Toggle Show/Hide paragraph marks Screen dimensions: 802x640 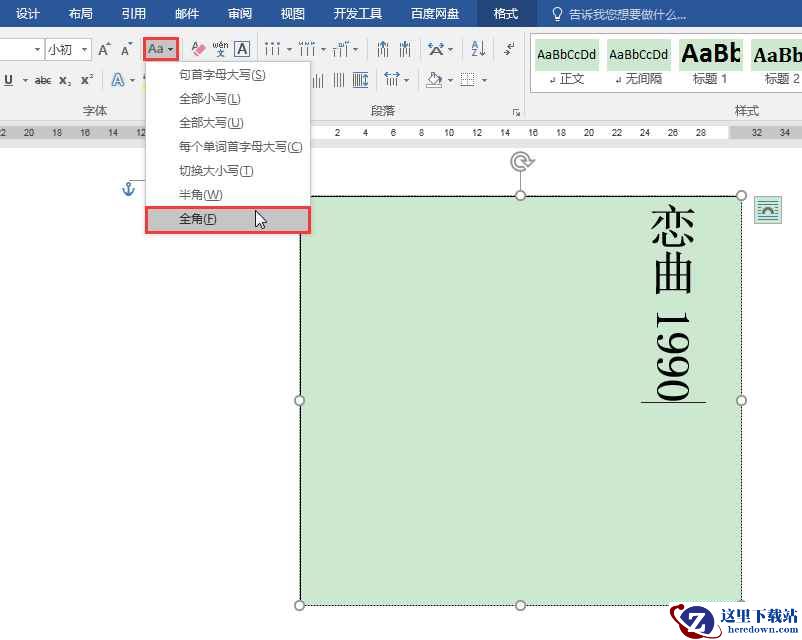click(x=509, y=49)
